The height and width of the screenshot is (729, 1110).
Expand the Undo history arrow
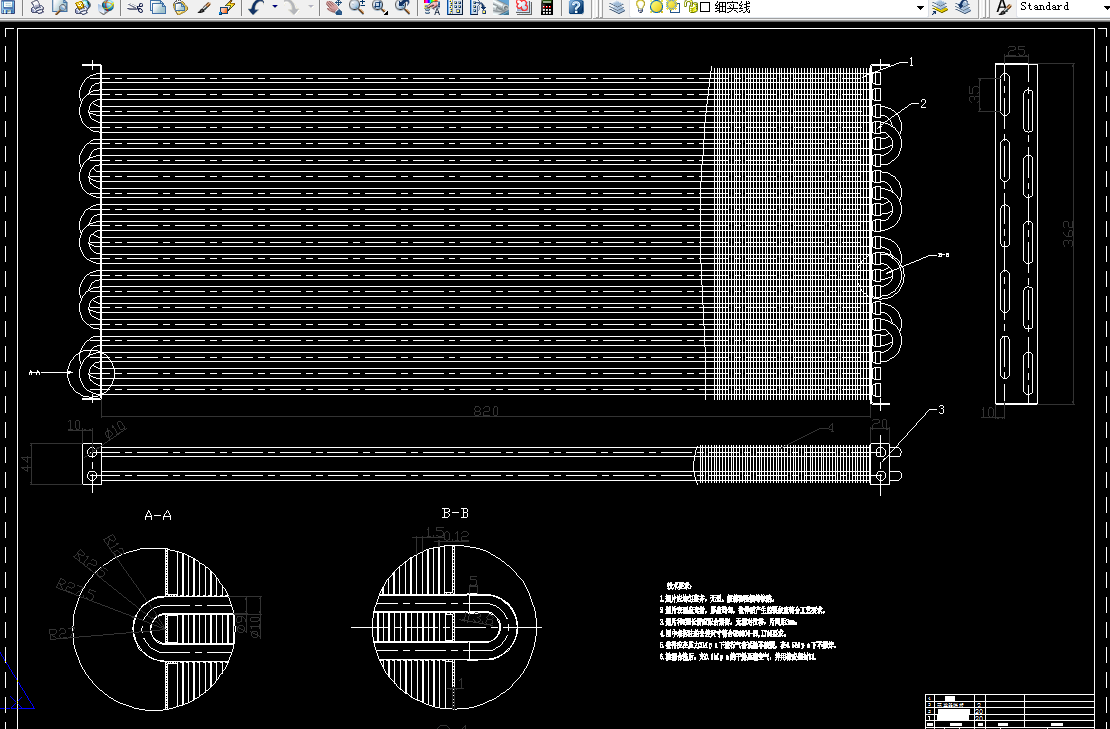click(275, 7)
